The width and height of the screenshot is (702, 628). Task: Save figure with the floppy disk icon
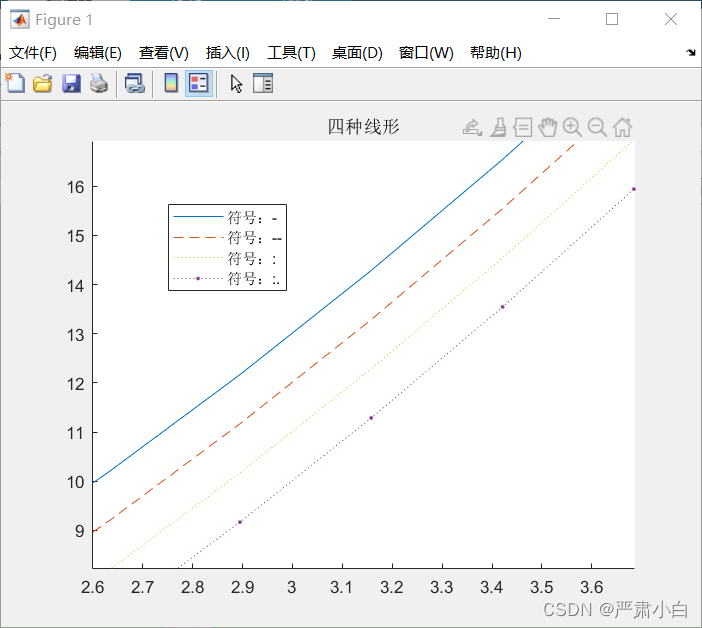click(71, 84)
